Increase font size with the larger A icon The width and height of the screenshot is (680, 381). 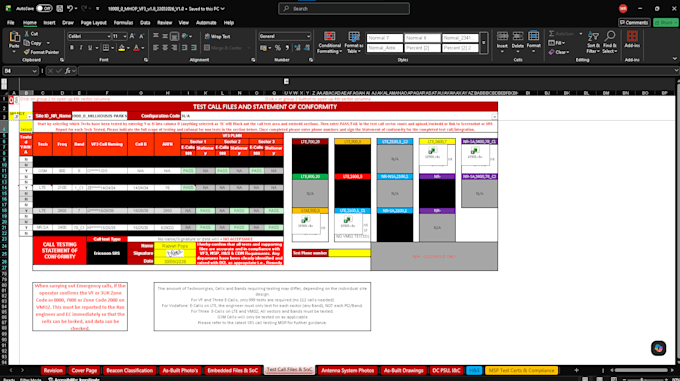click(132, 36)
